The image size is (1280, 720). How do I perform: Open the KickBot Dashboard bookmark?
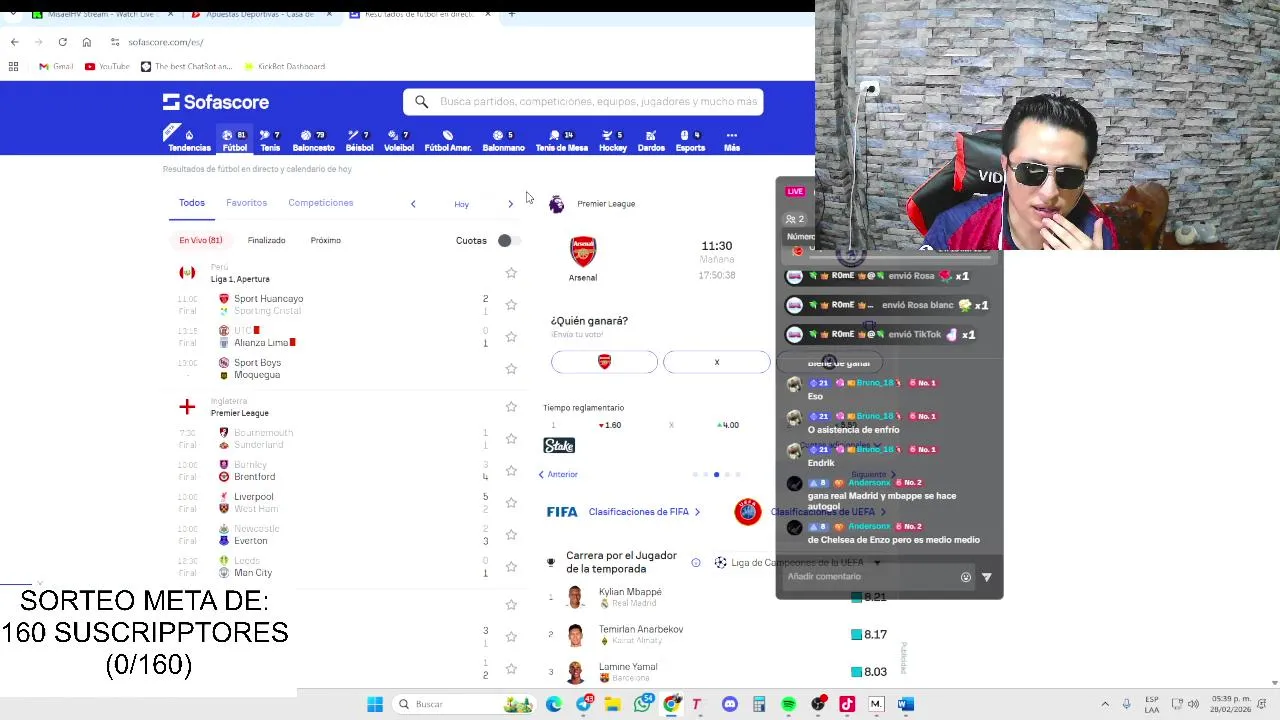[x=284, y=66]
